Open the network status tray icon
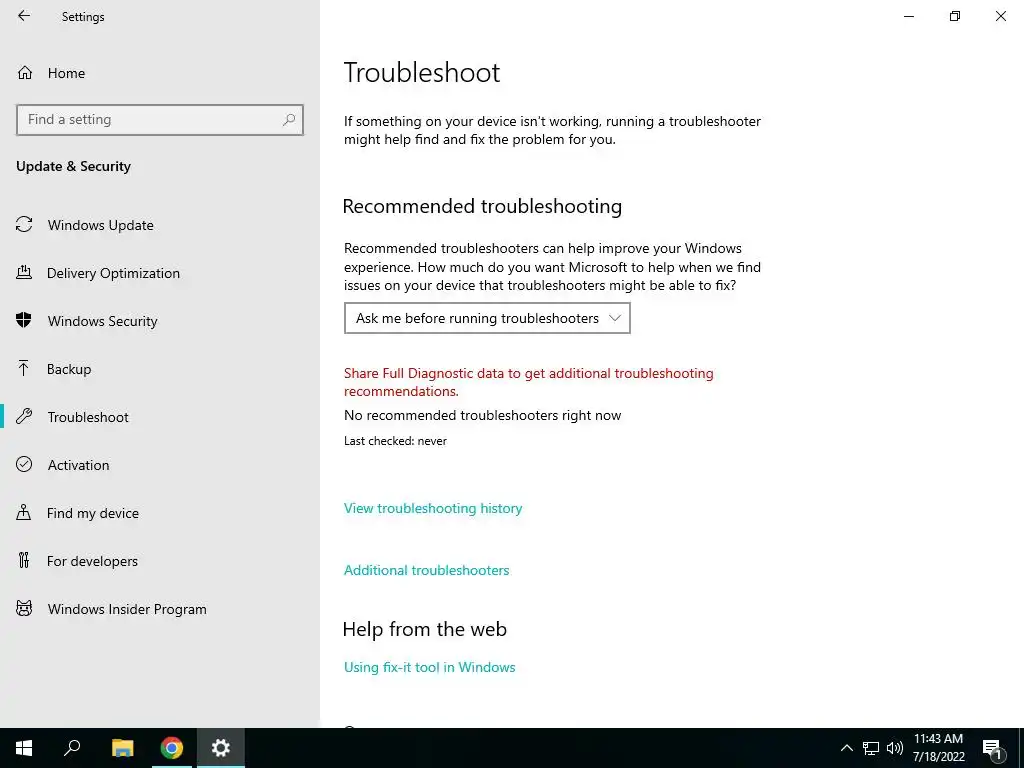Viewport: 1024px width, 768px height. click(871, 748)
